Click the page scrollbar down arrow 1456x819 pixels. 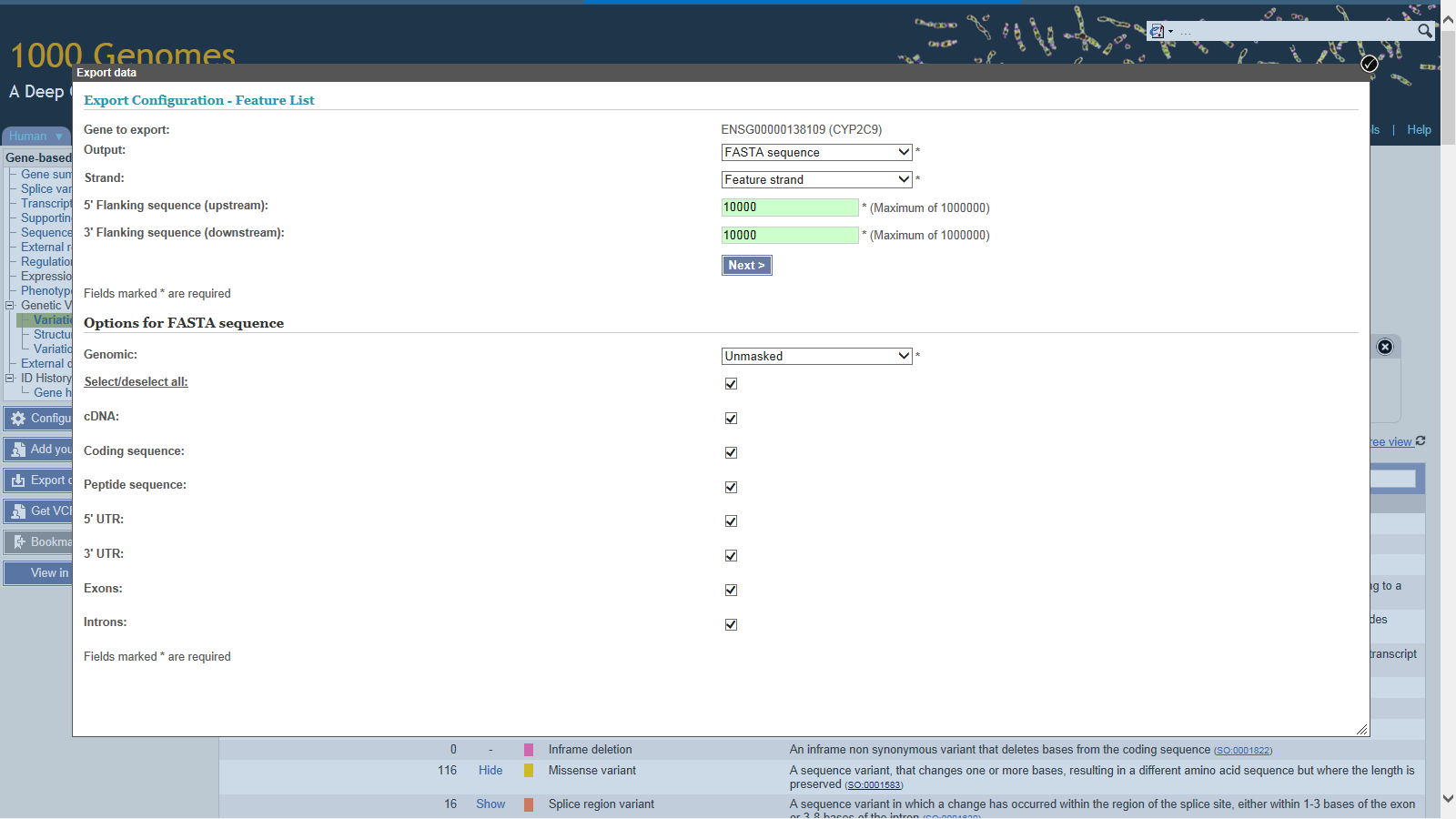1448,799
